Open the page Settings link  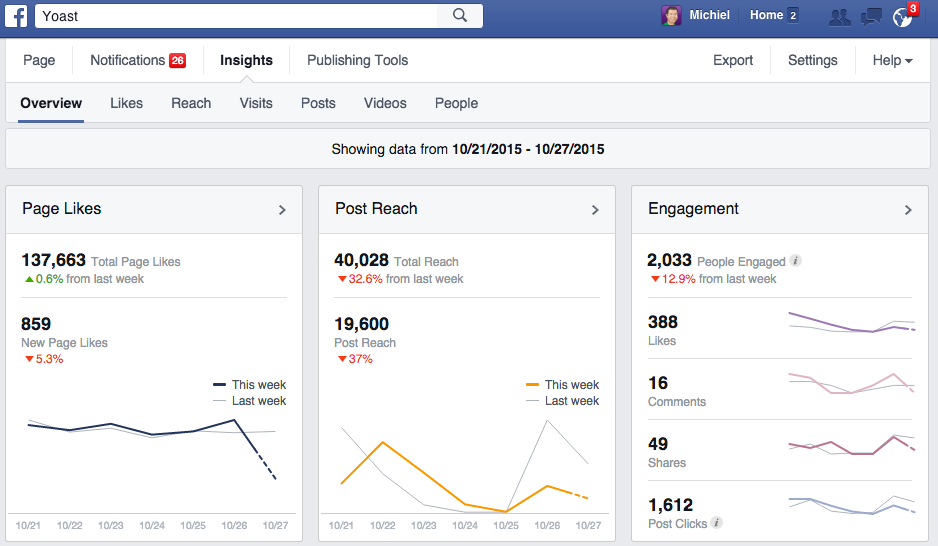(x=812, y=60)
